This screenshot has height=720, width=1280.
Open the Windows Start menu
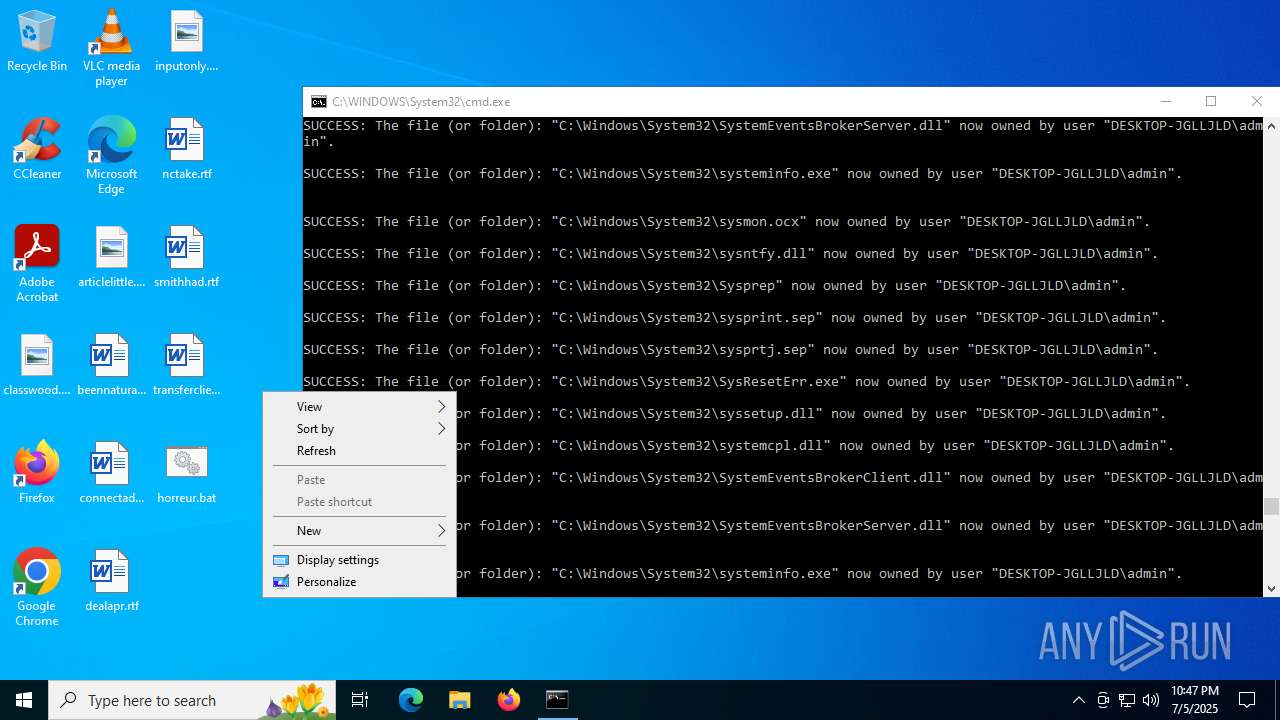point(24,700)
